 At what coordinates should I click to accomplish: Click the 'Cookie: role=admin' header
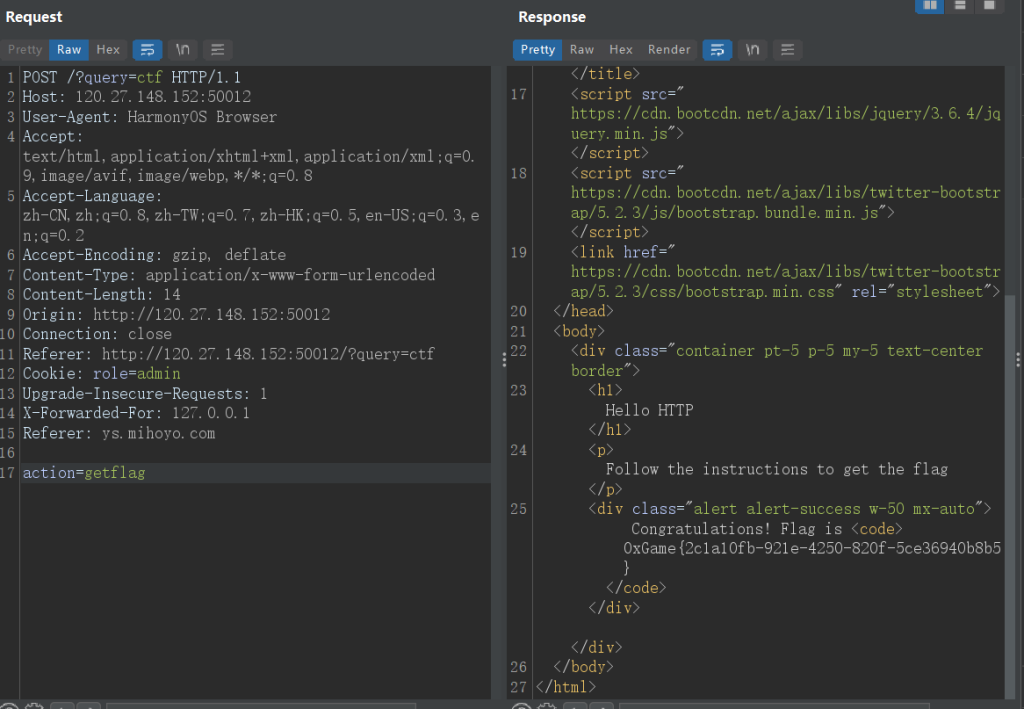[102, 373]
